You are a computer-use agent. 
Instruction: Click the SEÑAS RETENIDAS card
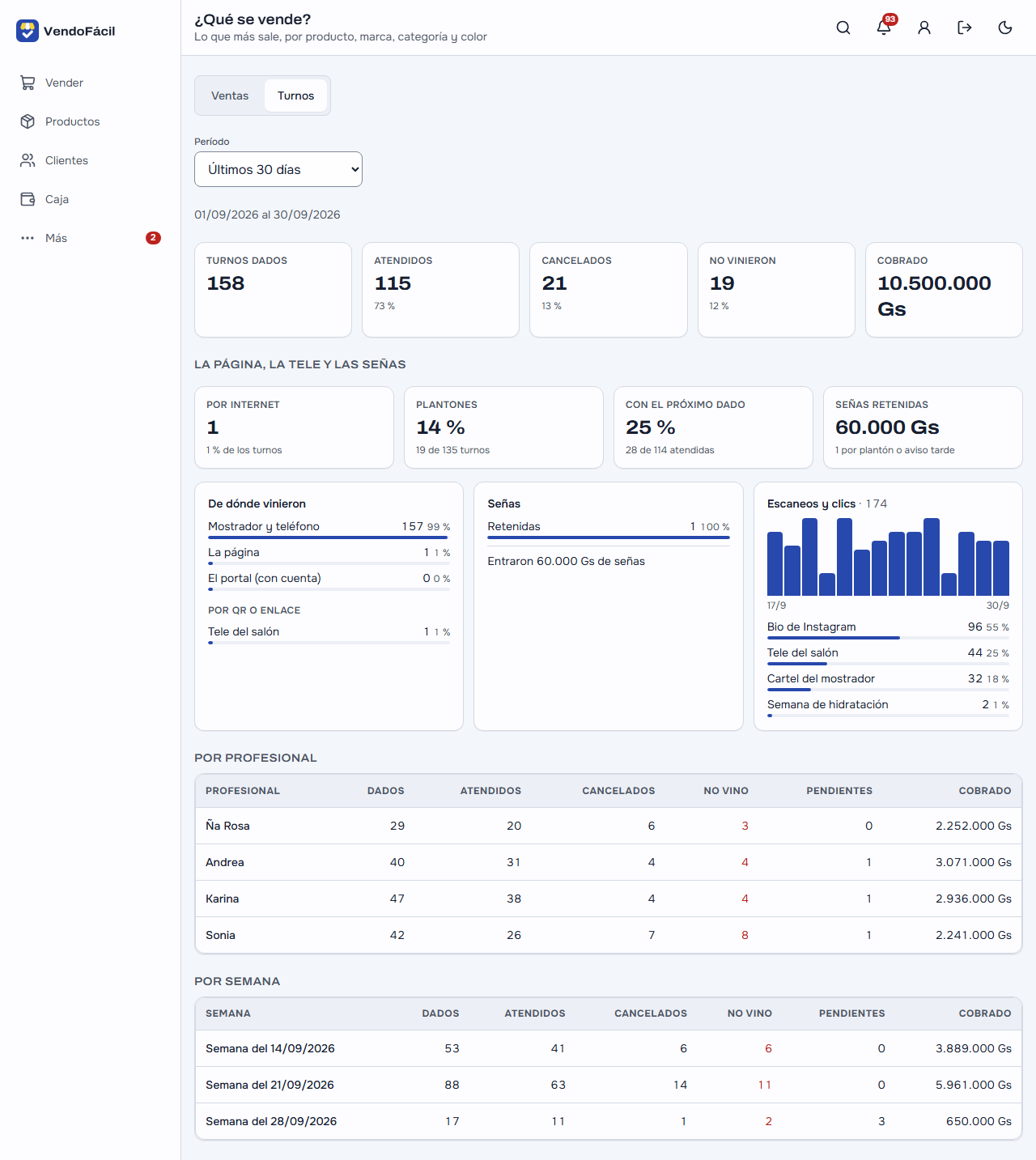click(923, 427)
